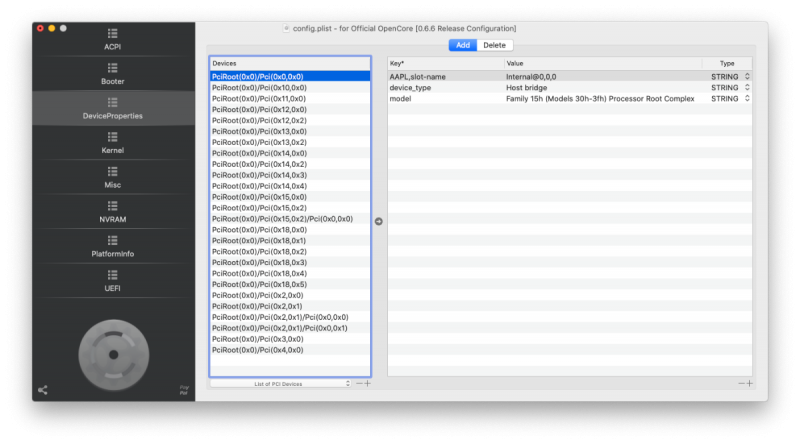Screen dimensions: 800x444
Task: Select the Add tab
Action: tap(463, 45)
